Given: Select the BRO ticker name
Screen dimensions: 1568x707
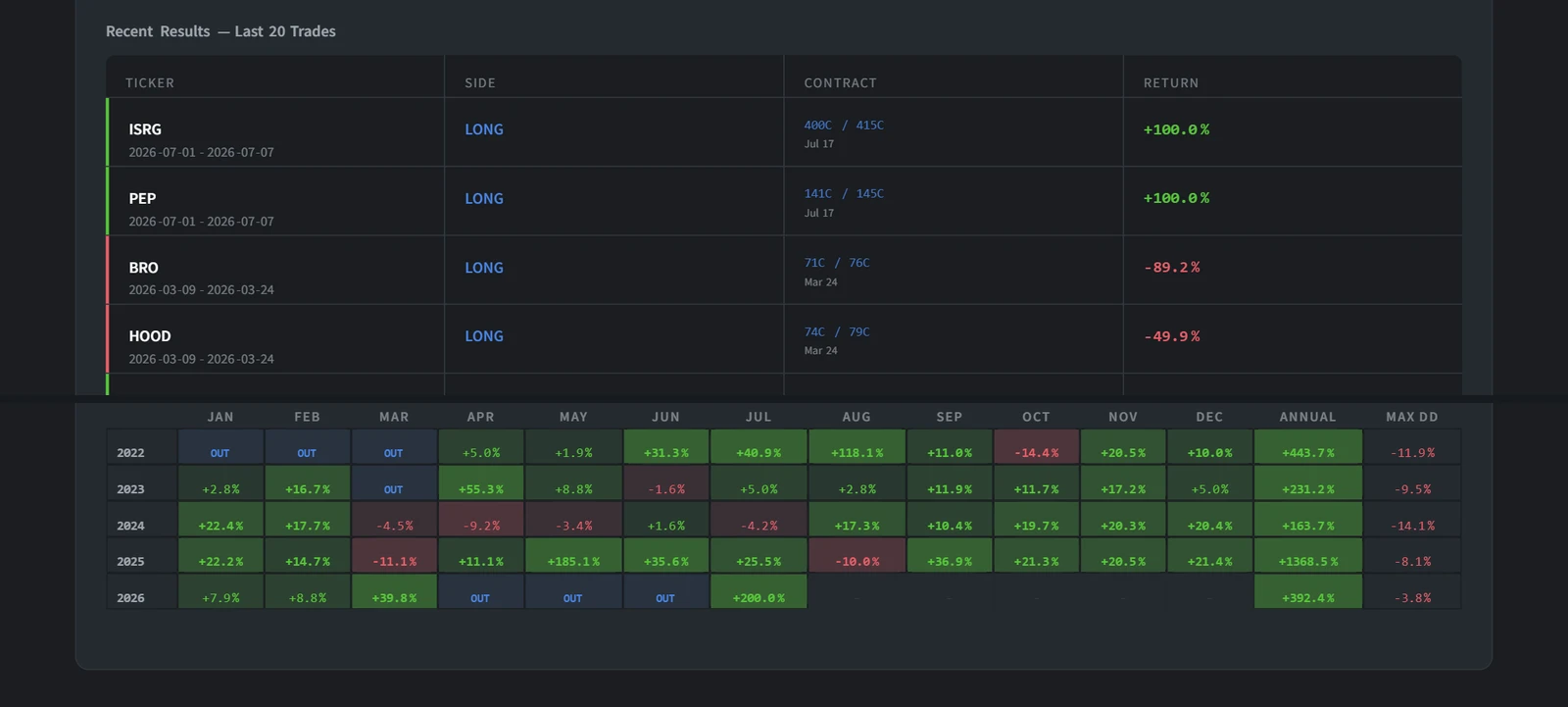Looking at the screenshot, I should click(143, 268).
